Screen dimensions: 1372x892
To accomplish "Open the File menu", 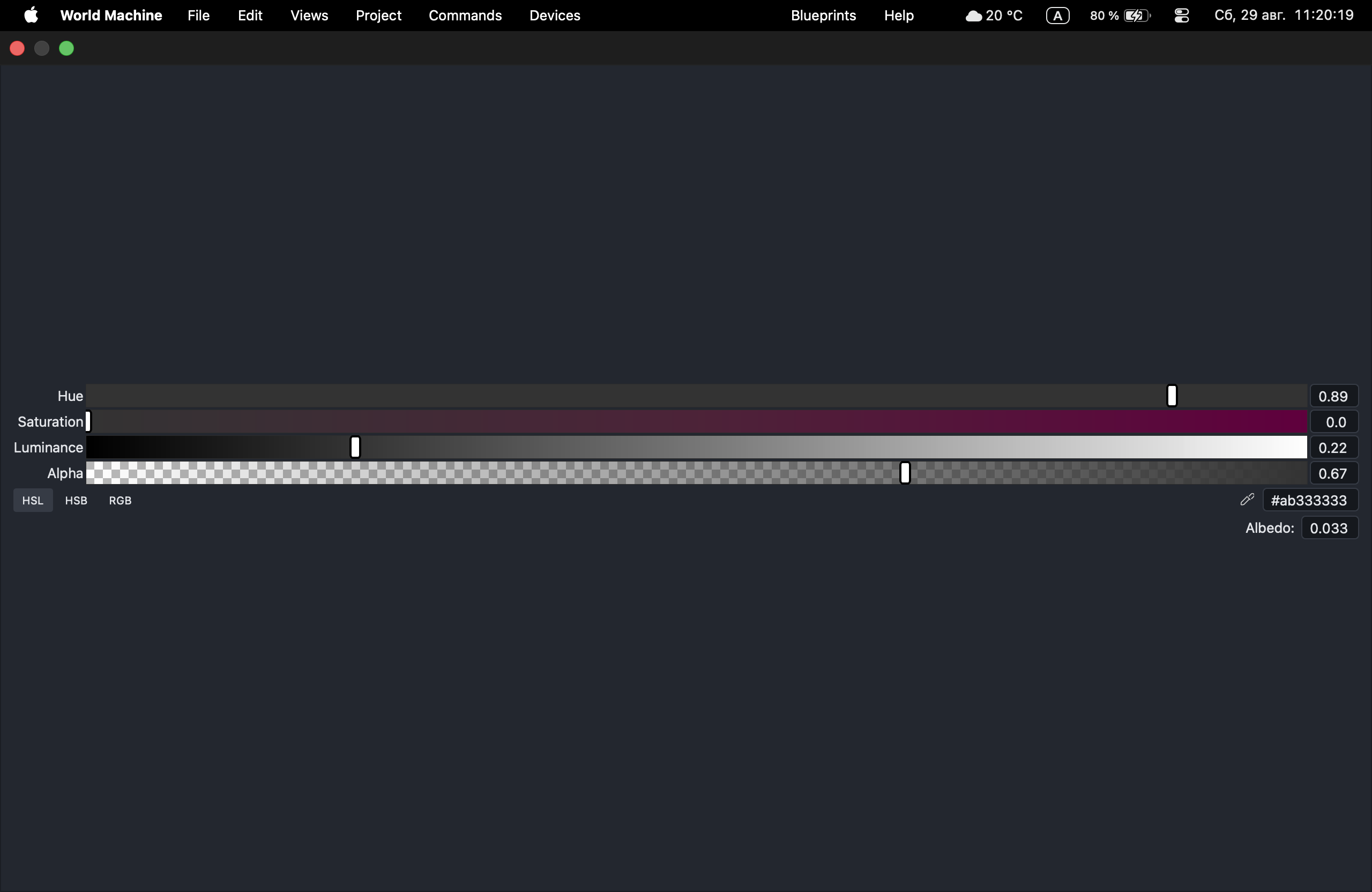I will [x=198, y=16].
